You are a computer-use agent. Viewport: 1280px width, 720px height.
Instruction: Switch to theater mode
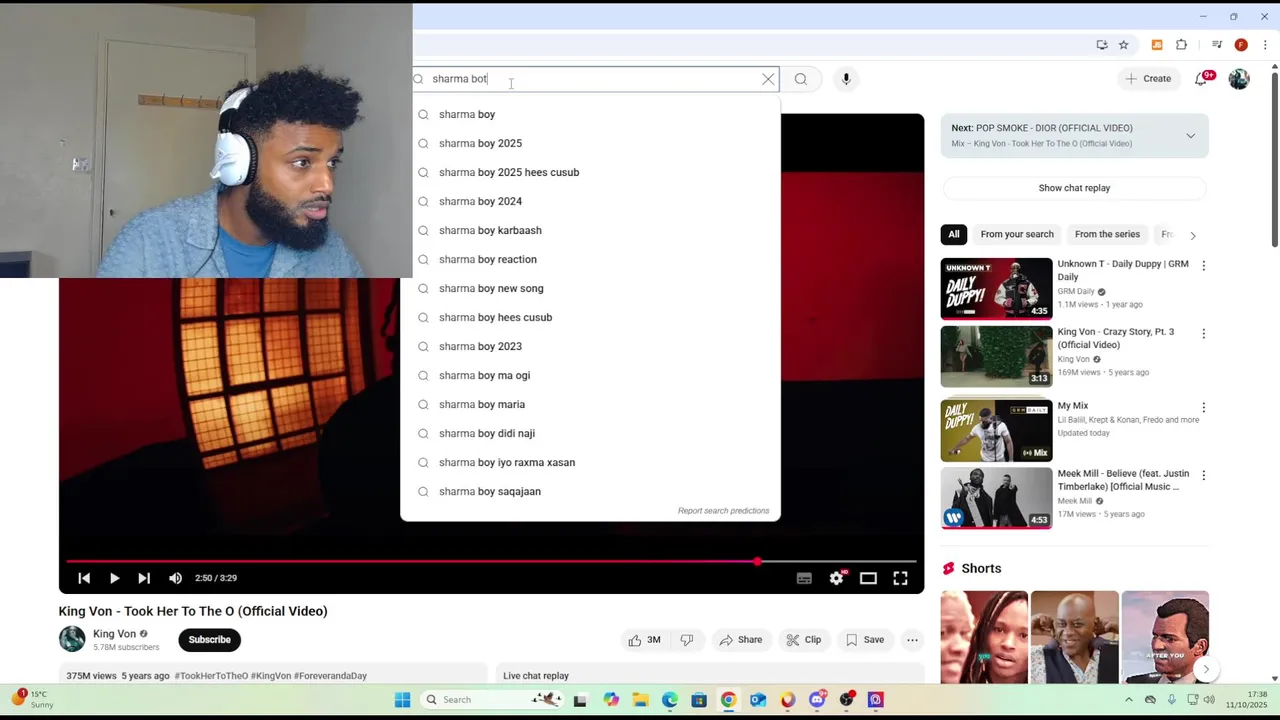(868, 578)
